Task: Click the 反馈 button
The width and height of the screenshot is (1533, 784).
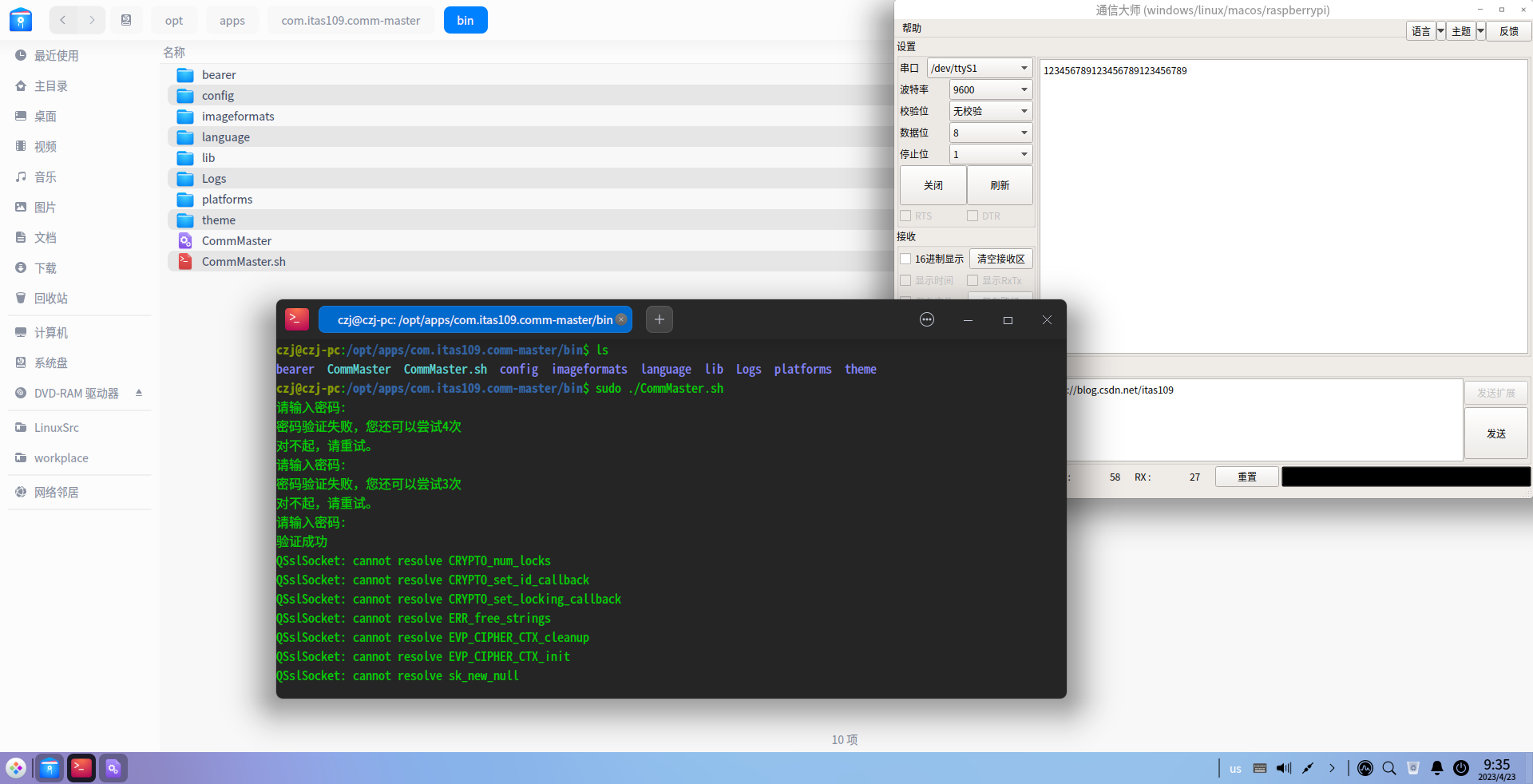Action: tap(1509, 31)
